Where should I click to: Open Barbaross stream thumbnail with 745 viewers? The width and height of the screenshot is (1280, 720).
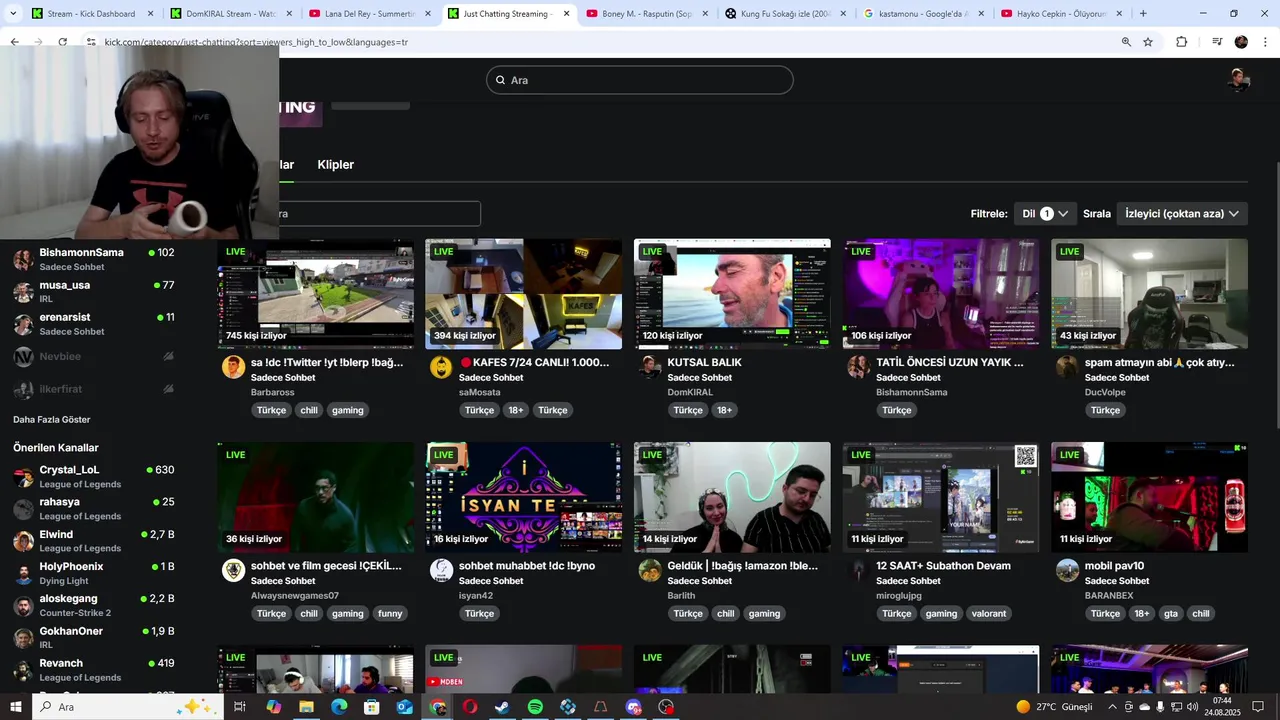316,294
